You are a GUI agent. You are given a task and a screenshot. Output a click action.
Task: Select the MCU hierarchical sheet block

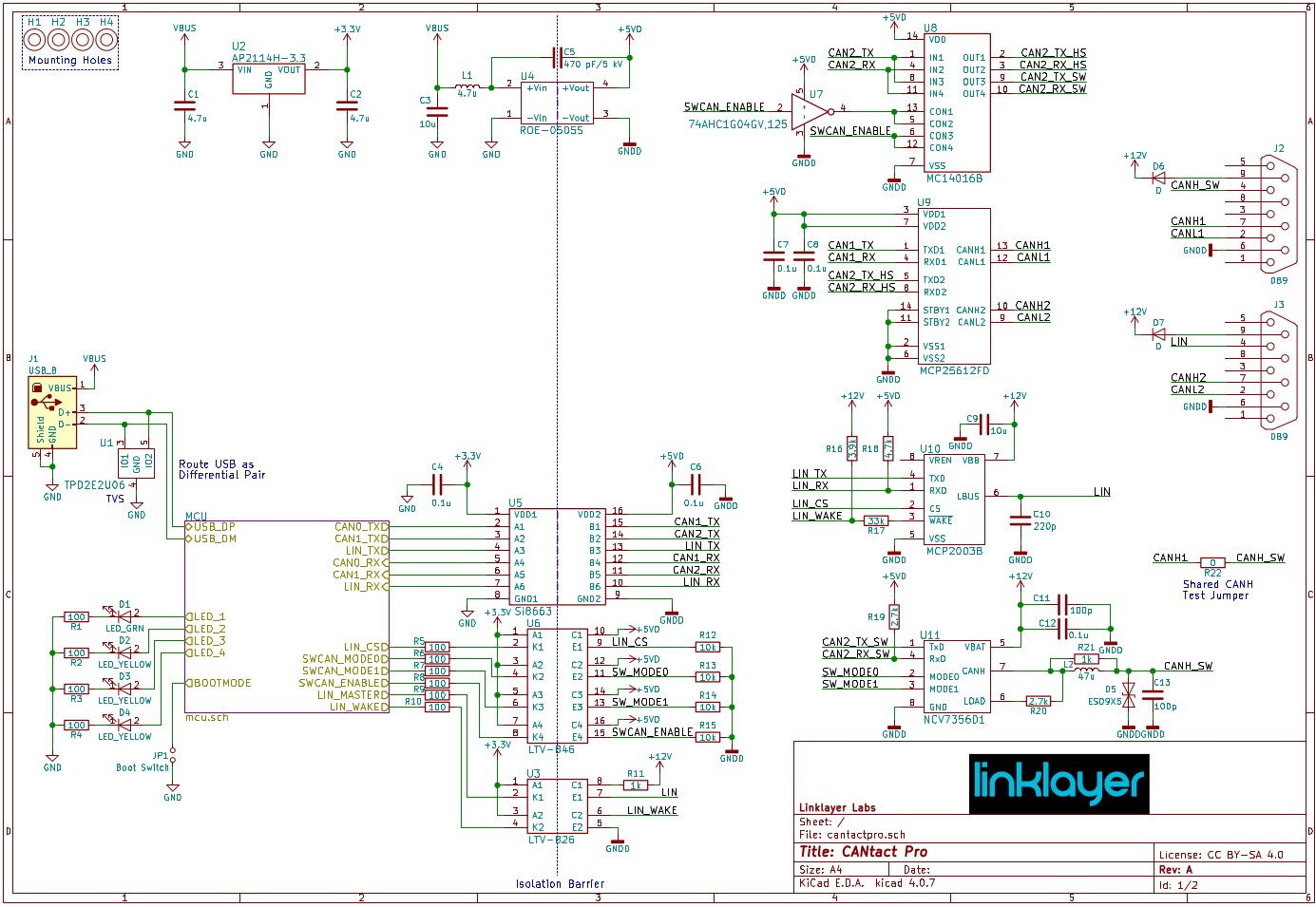click(286, 616)
